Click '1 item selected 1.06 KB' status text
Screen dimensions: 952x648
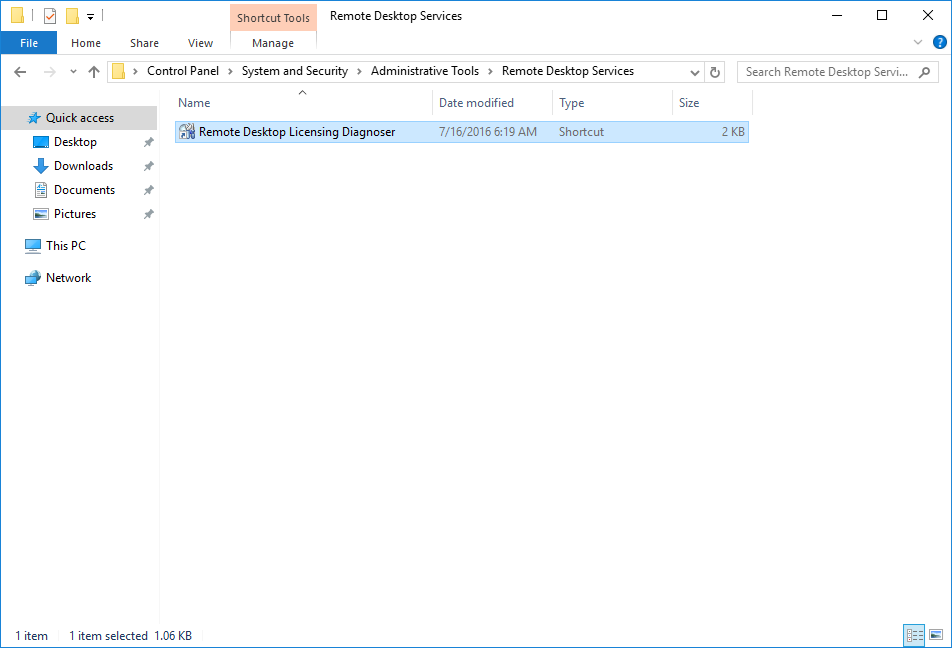click(131, 636)
